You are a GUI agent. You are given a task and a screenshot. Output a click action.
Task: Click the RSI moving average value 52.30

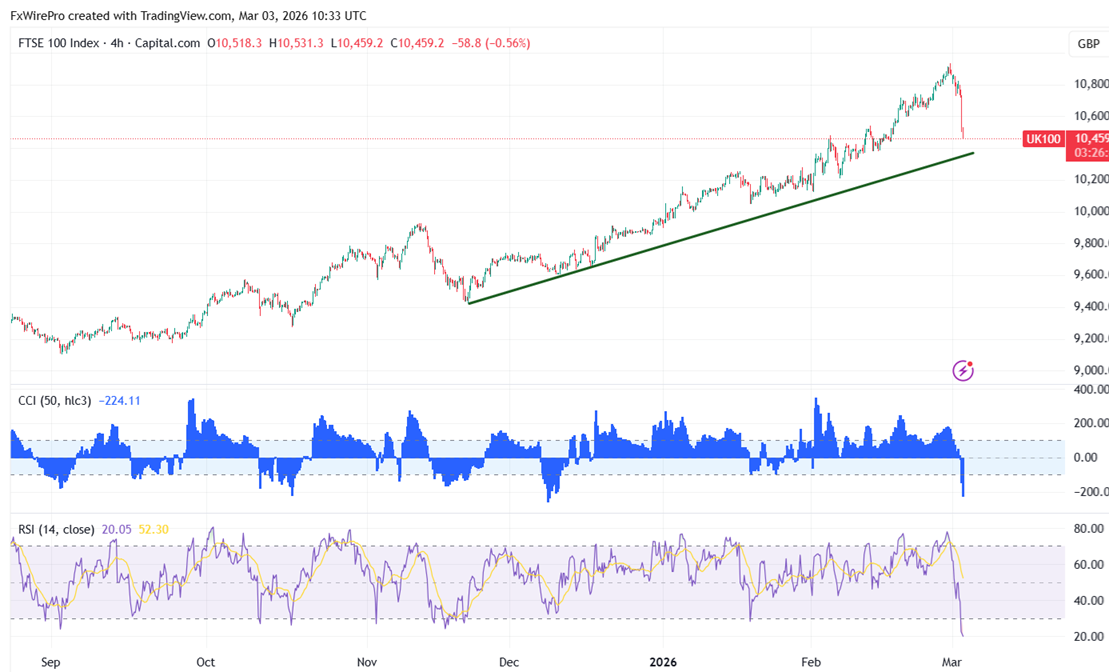(153, 530)
